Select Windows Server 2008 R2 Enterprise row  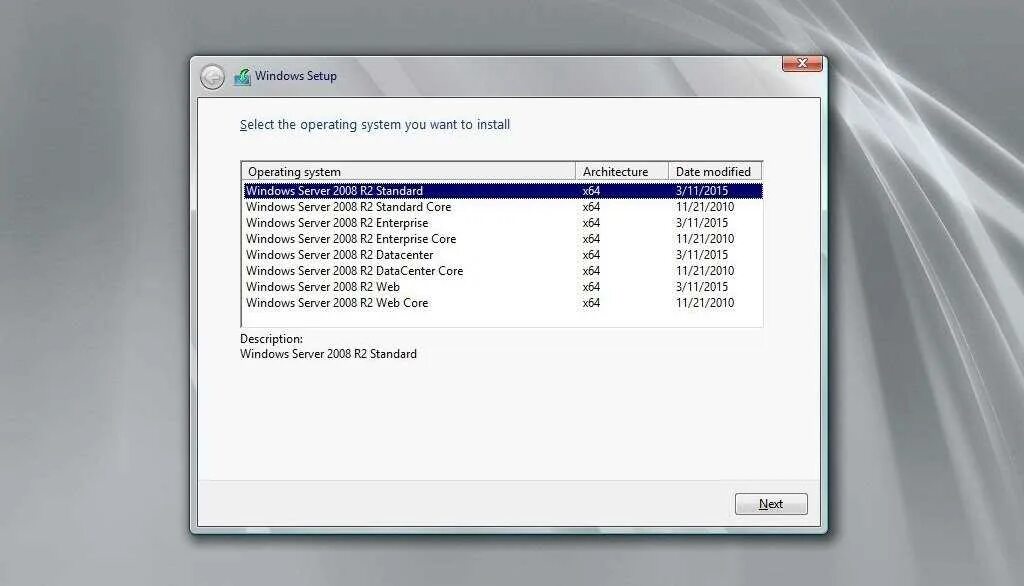(x=503, y=223)
